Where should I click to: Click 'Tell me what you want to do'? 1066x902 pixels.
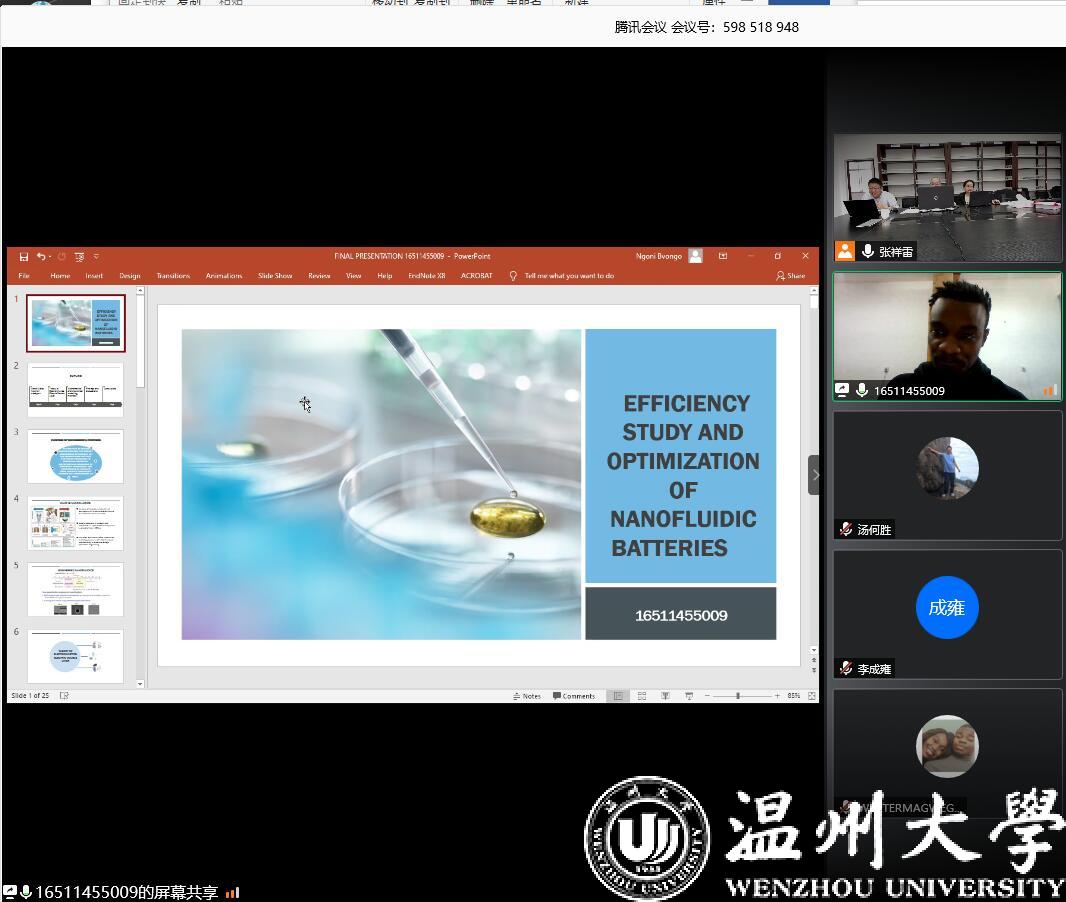click(x=568, y=276)
